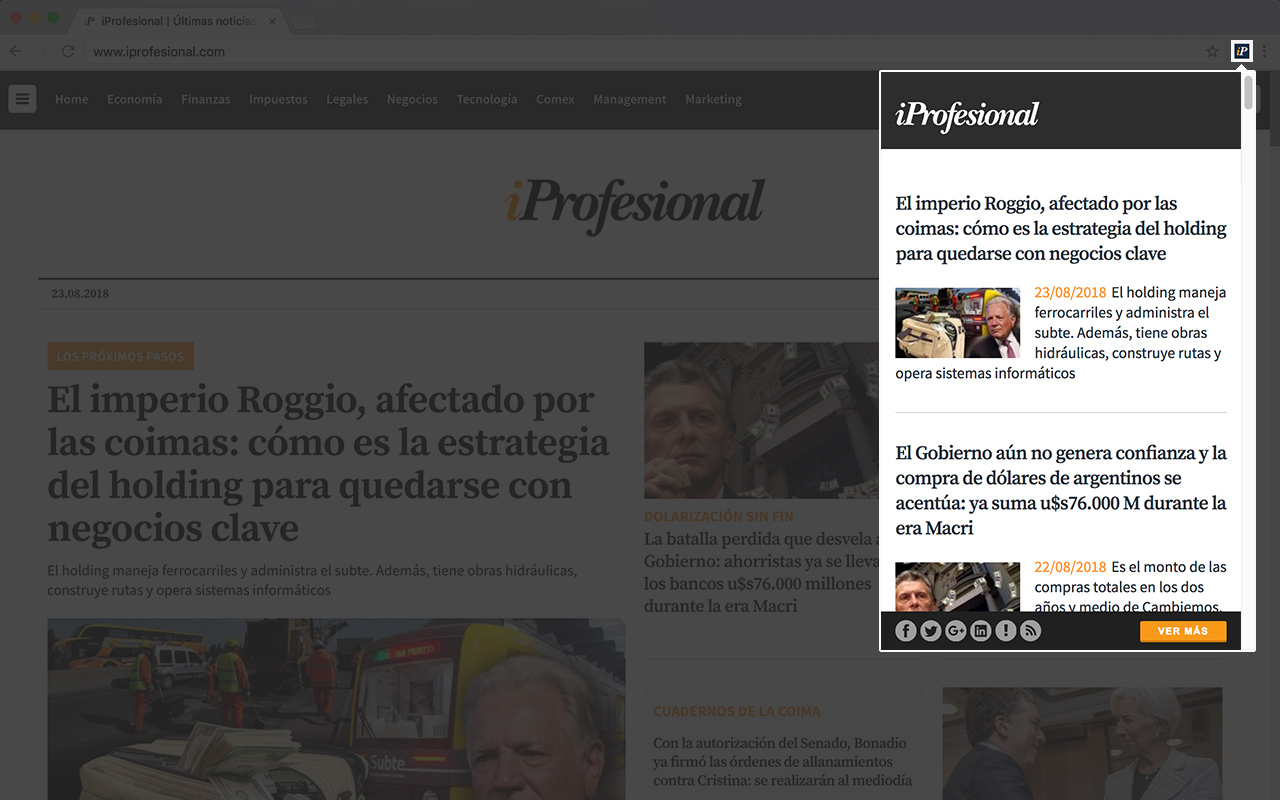The height and width of the screenshot is (800, 1280).
Task: Click the iProfesional logo in popup header
Action: point(967,115)
